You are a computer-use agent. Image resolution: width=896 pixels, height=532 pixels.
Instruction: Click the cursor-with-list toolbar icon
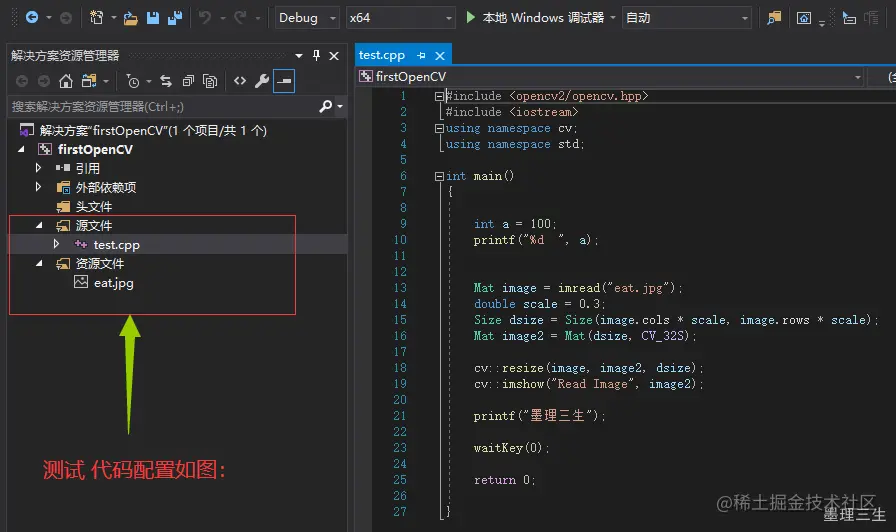point(849,18)
